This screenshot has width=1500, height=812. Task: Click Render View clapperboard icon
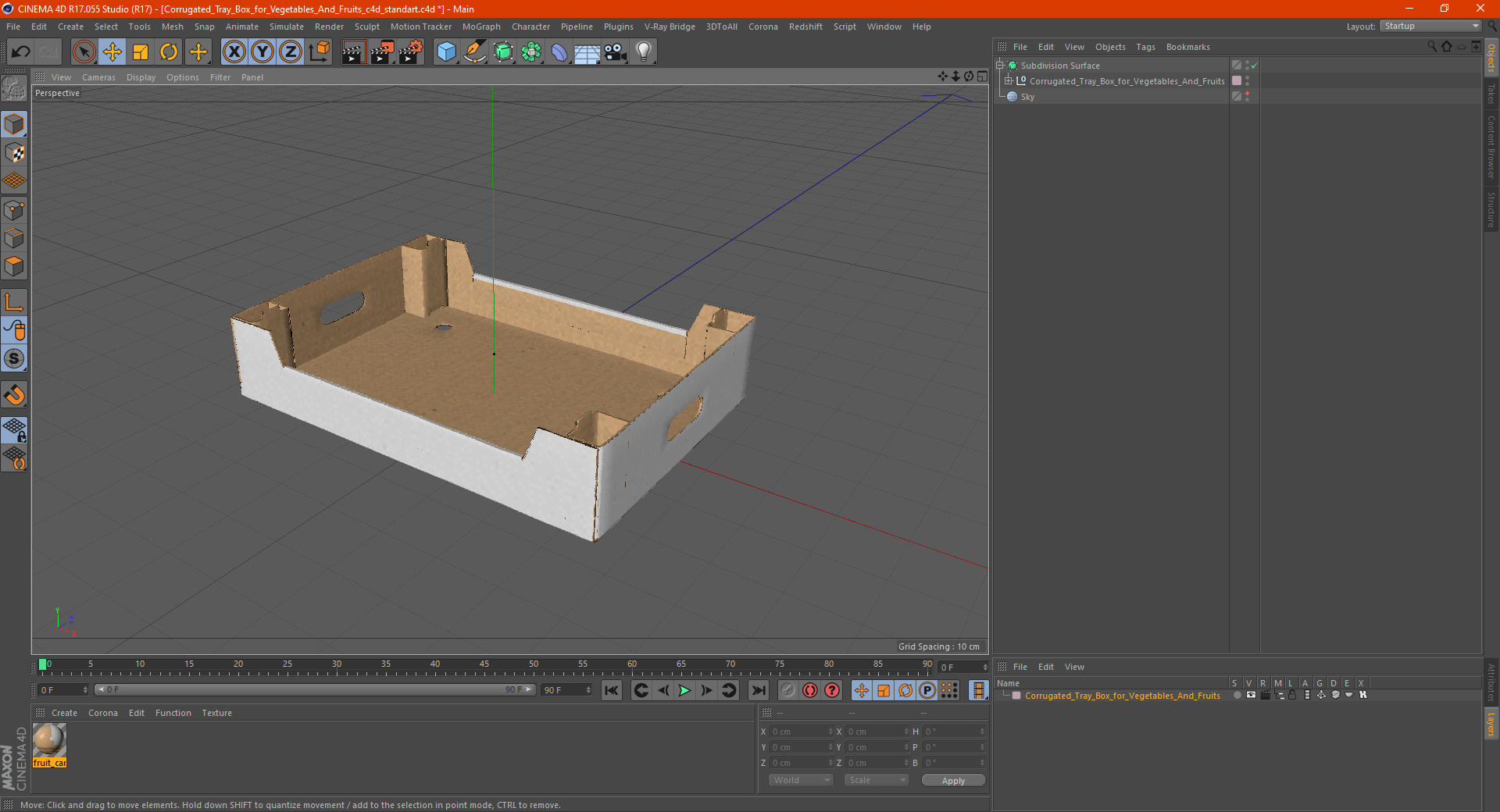pos(353,52)
